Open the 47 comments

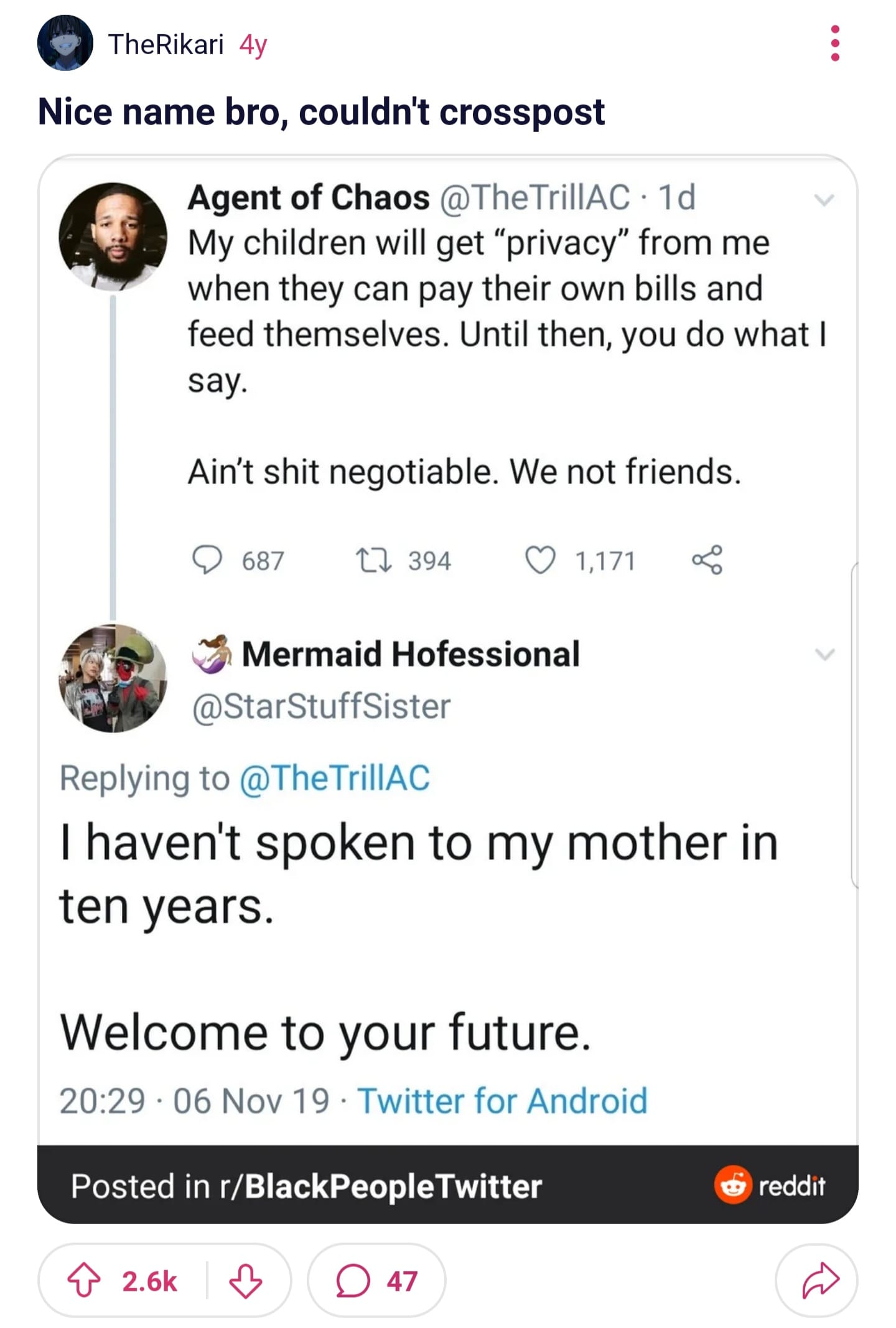coord(376,1281)
